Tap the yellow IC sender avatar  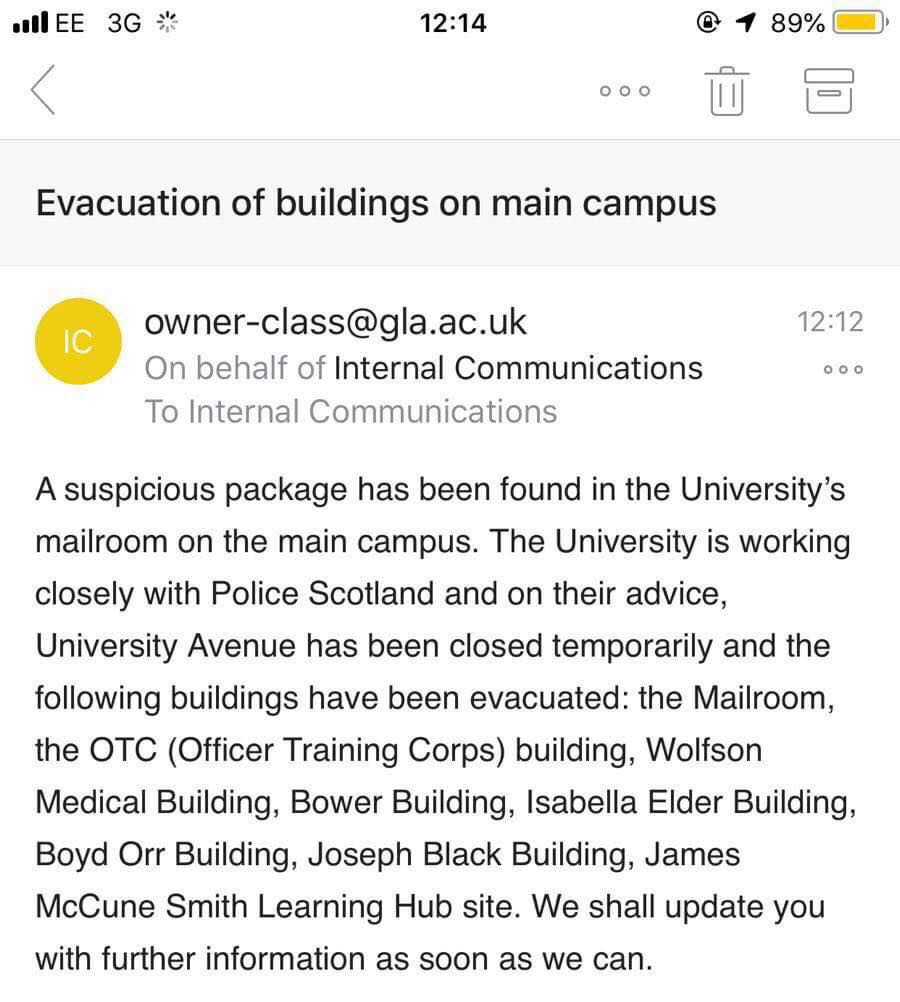(78, 341)
